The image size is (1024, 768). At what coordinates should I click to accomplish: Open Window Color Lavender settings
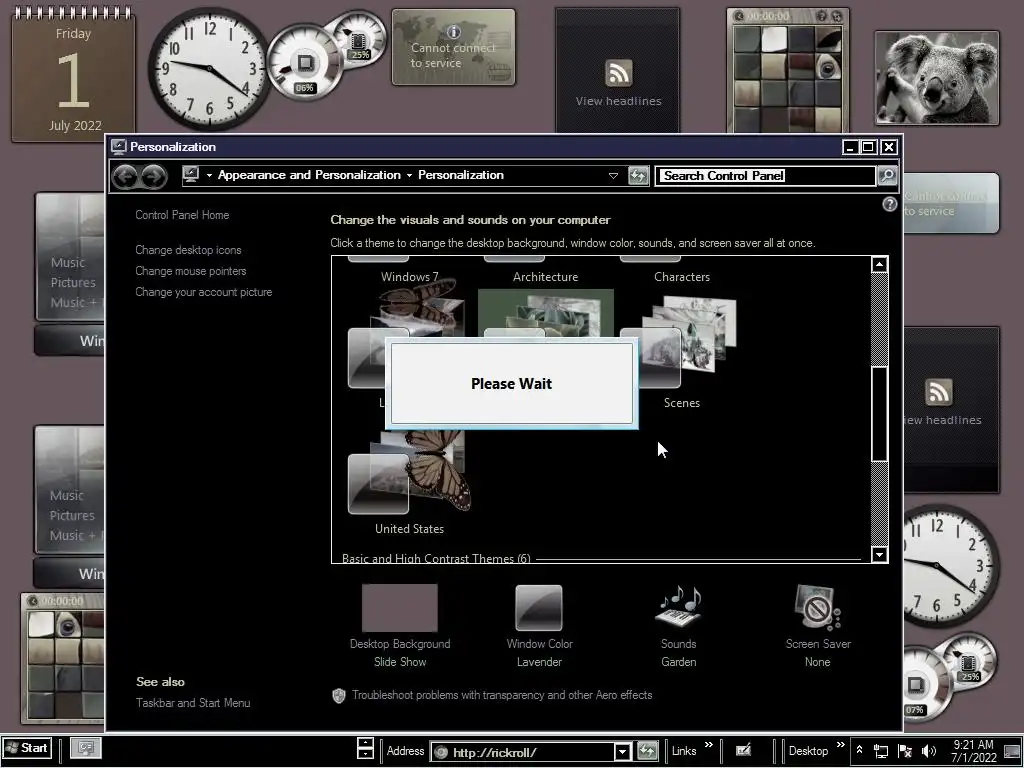(x=539, y=626)
